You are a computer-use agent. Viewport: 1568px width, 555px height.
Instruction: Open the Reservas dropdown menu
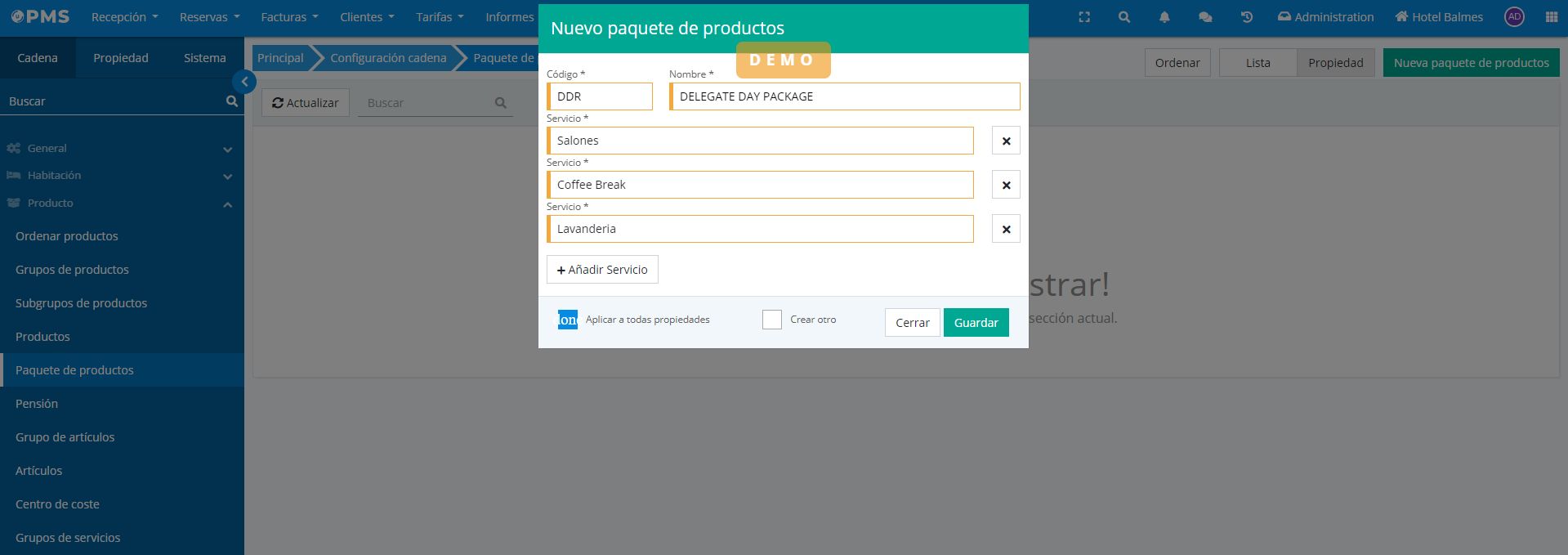tap(209, 17)
